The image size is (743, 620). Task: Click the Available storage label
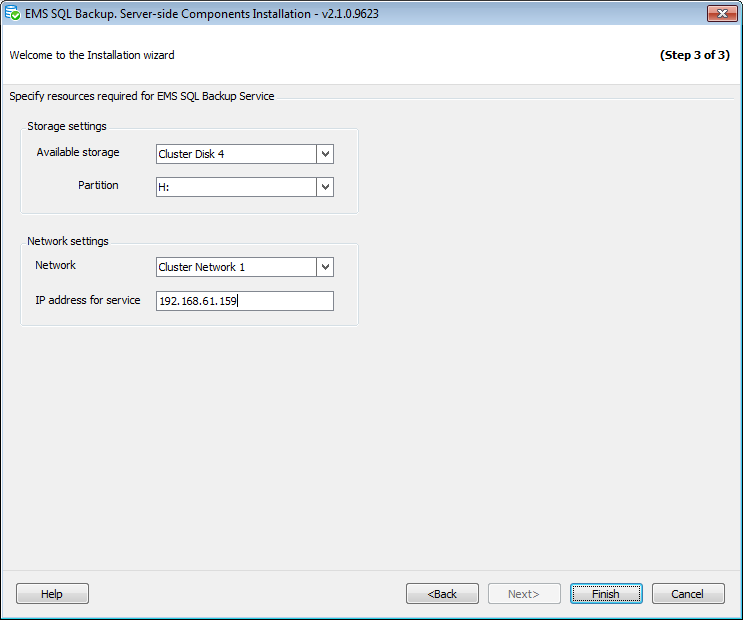click(x=78, y=152)
